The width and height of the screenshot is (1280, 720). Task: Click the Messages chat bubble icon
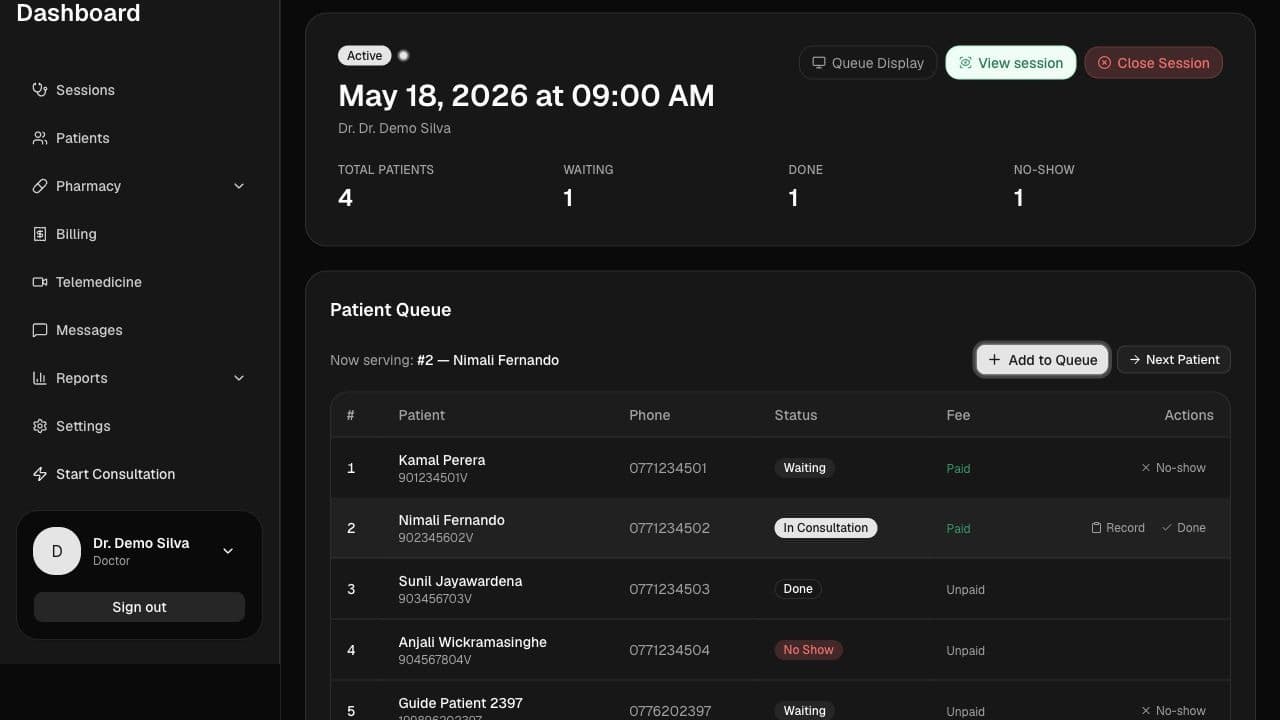point(40,330)
